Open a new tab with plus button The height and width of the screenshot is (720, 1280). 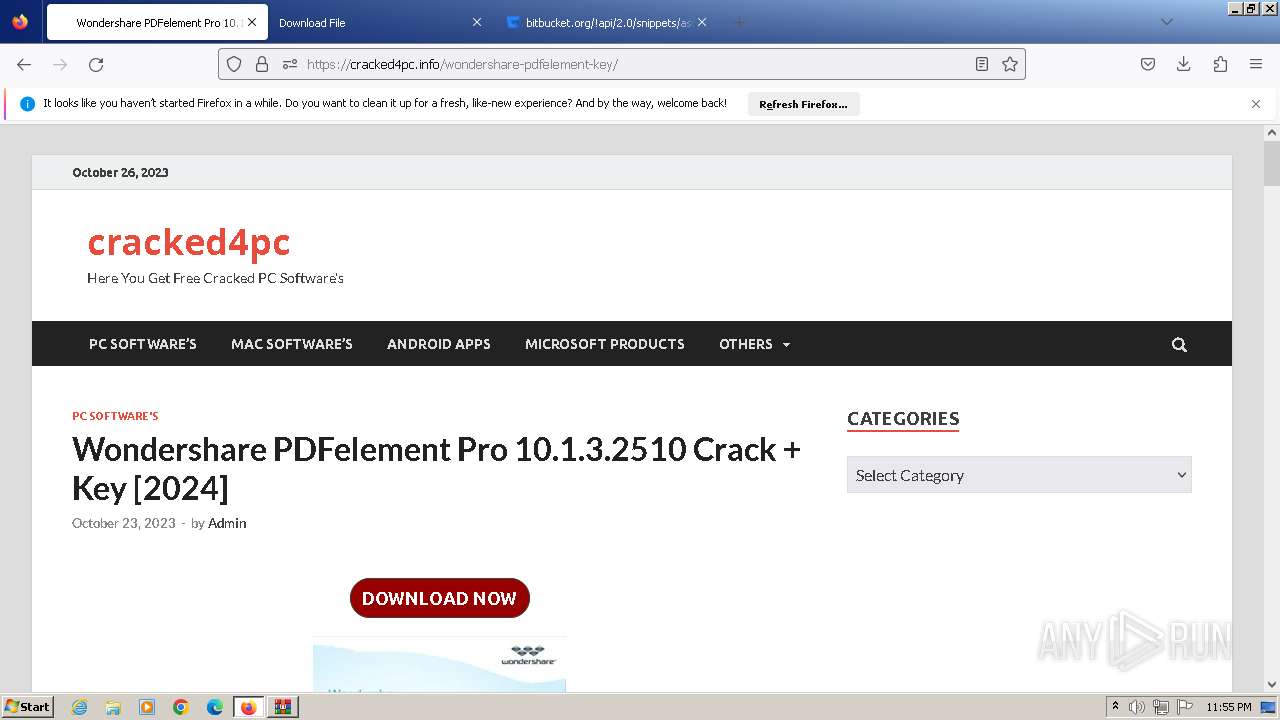pos(740,22)
